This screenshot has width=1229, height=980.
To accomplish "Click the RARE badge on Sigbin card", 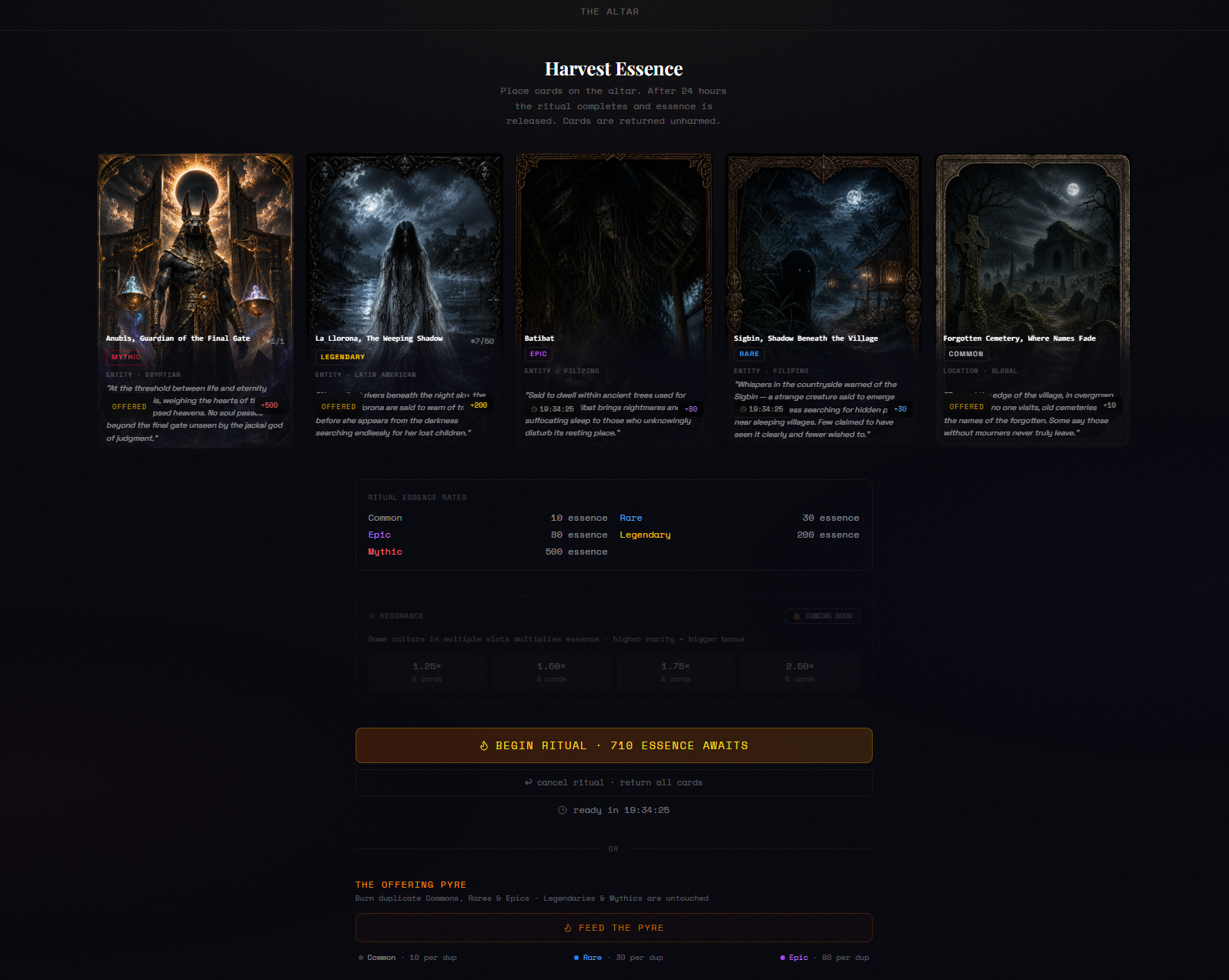I will [750, 354].
